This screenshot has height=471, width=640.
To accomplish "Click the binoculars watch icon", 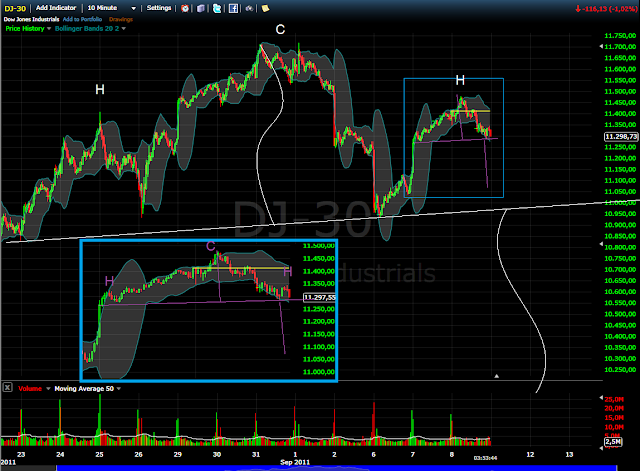I will pyautogui.click(x=249, y=8).
